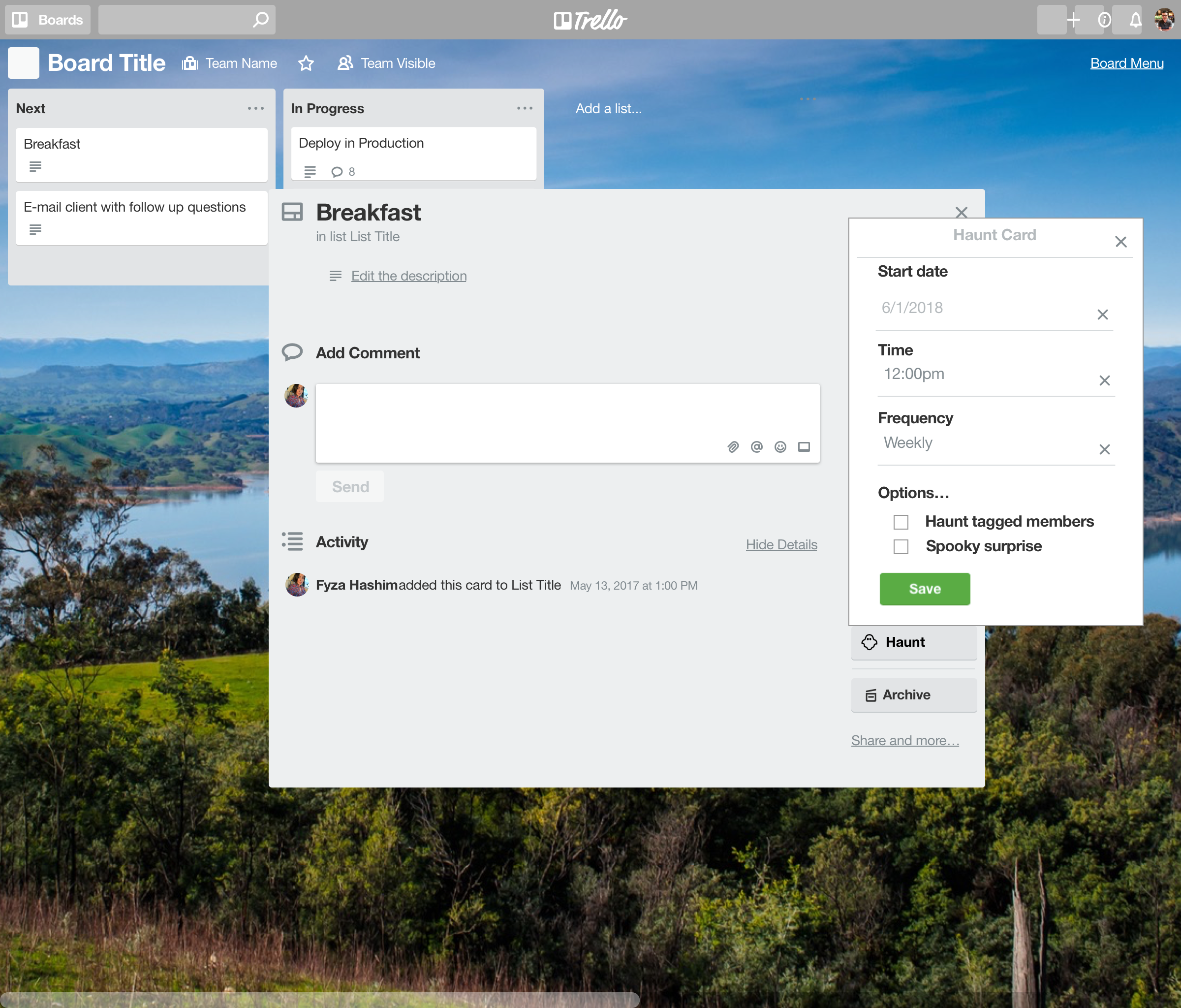The image size is (1181, 1008).
Task: Click Hide Details link
Action: 781,544
